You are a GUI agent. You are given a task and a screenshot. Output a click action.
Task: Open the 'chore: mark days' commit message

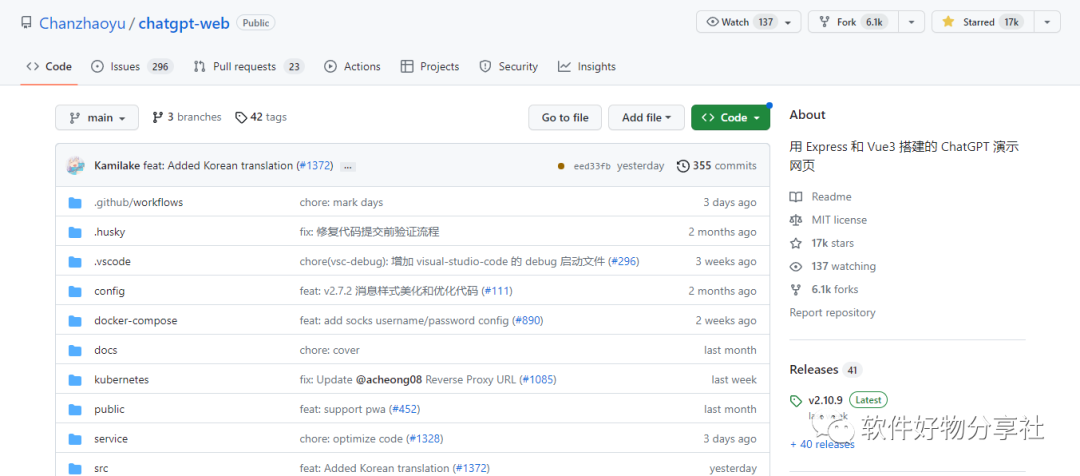[341, 203]
